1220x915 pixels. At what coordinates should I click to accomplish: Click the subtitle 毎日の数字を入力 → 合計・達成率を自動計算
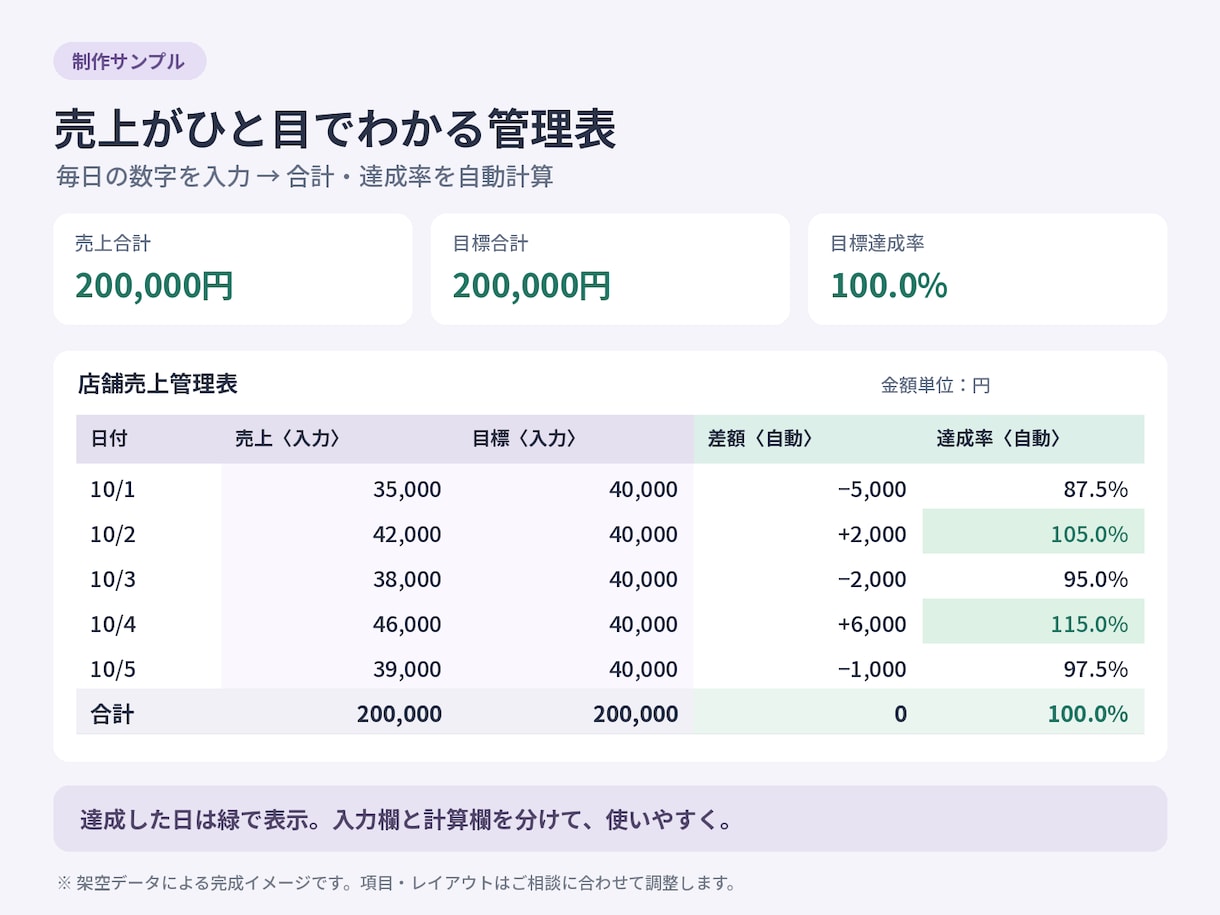pyautogui.click(x=305, y=177)
